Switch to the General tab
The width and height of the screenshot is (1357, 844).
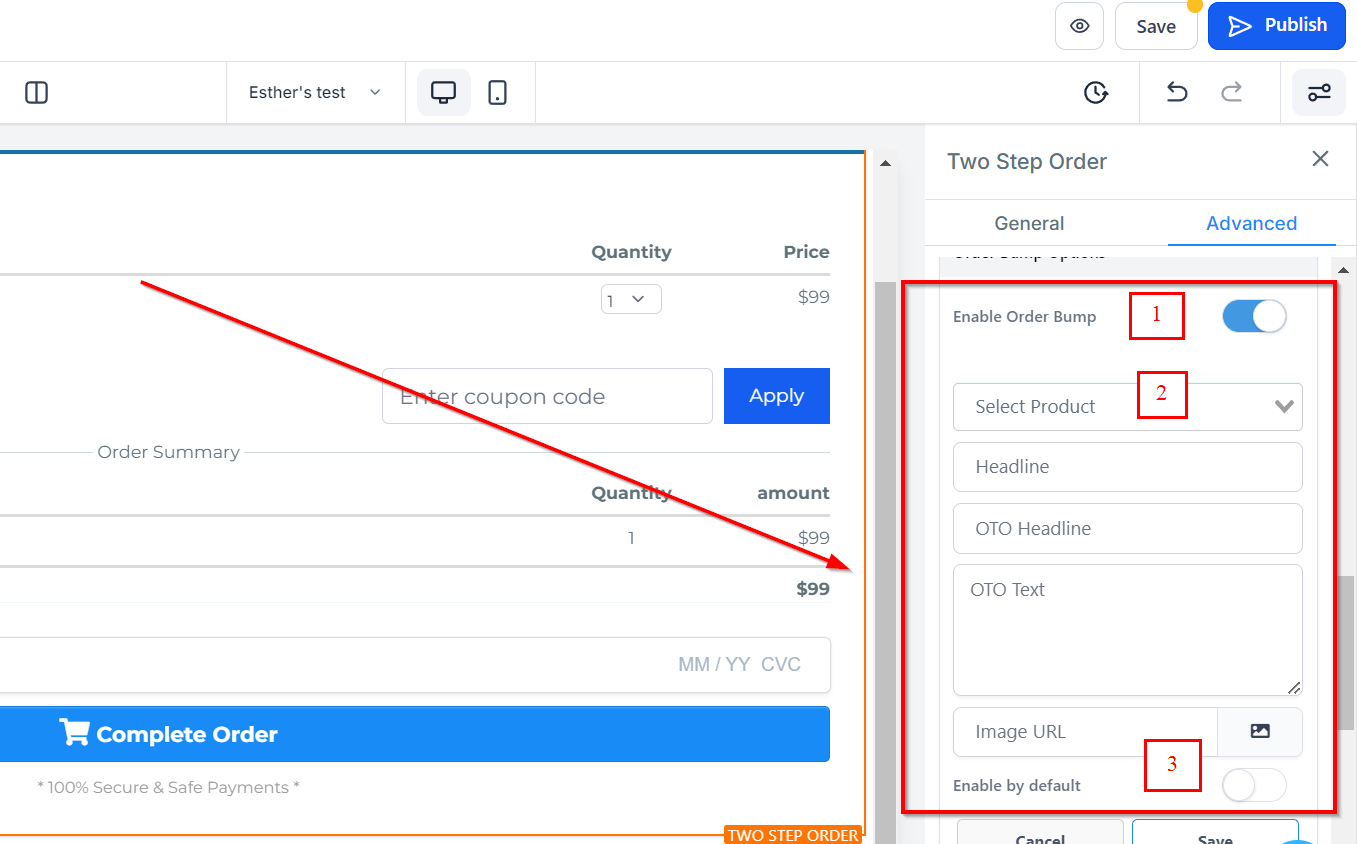point(1029,223)
